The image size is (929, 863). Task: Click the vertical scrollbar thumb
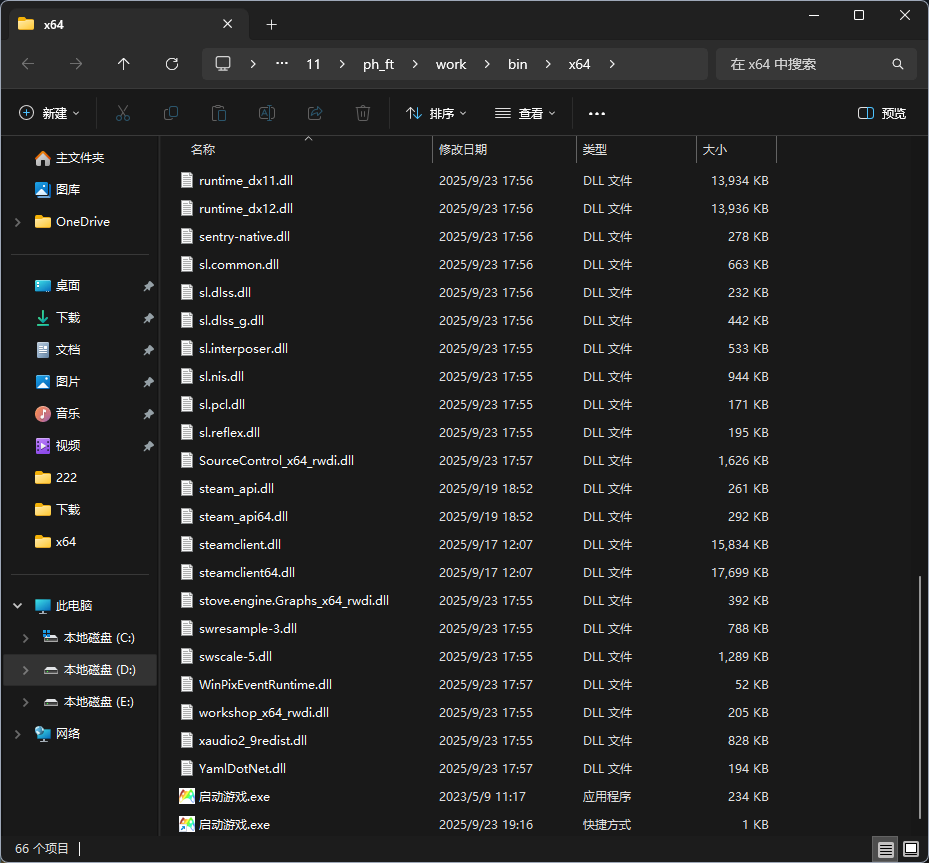pyautogui.click(x=921, y=700)
